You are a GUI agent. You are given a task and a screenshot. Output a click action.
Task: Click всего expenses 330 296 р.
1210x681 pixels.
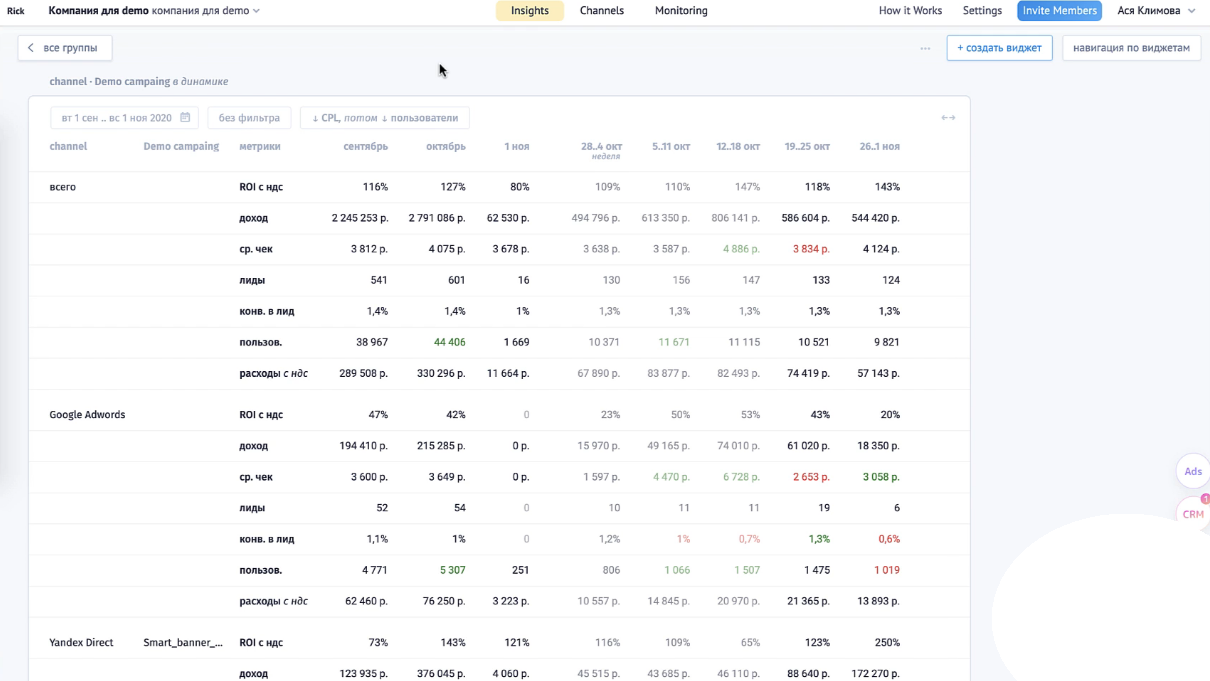[x=441, y=373]
